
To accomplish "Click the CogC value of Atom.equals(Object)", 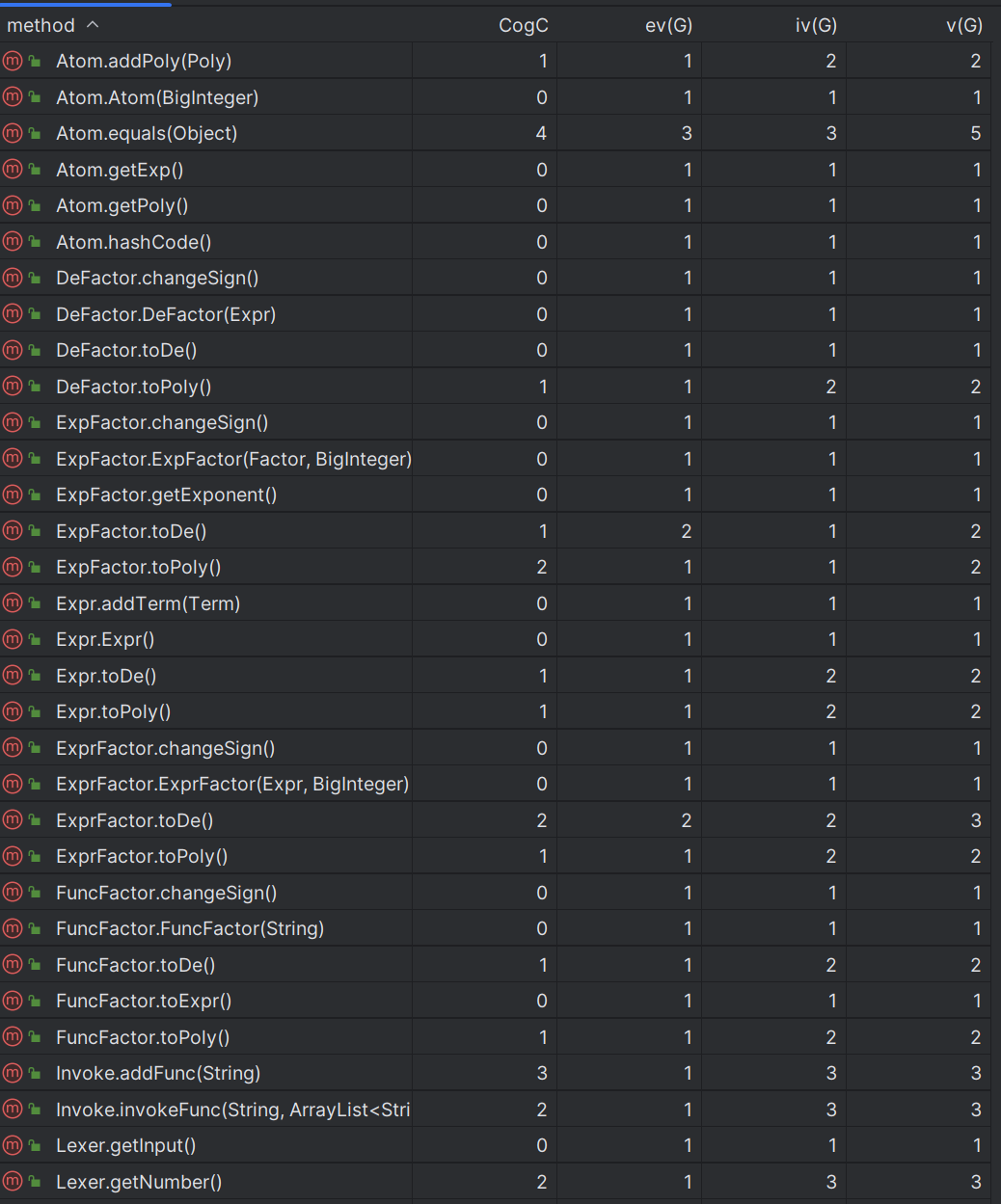I will [541, 134].
